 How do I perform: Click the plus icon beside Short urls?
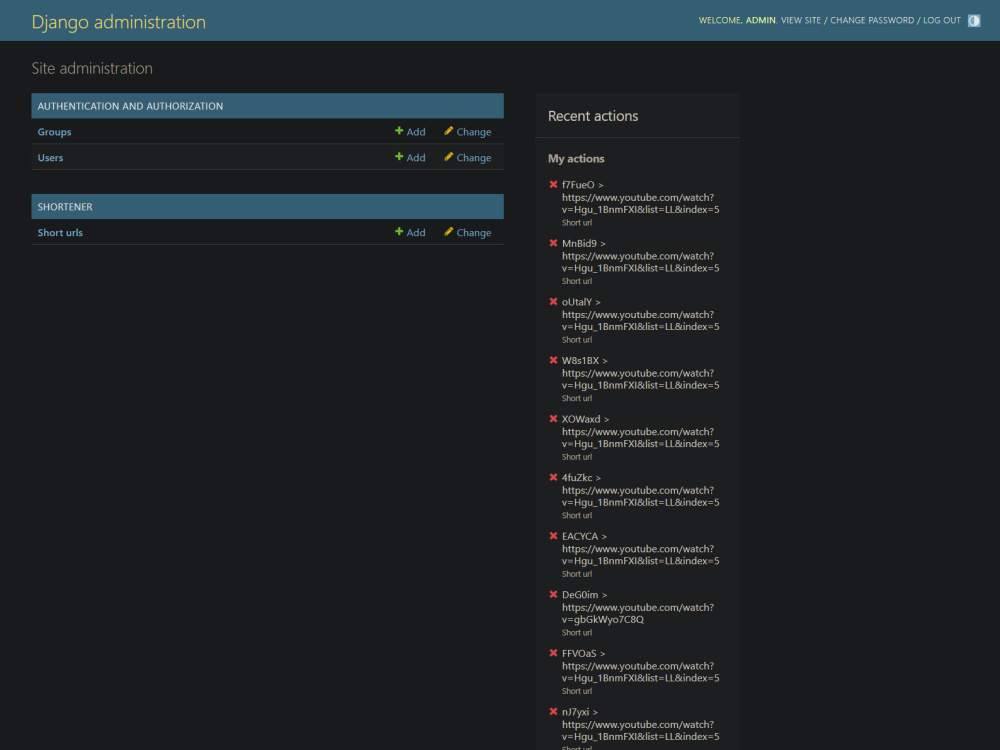pyautogui.click(x=399, y=232)
